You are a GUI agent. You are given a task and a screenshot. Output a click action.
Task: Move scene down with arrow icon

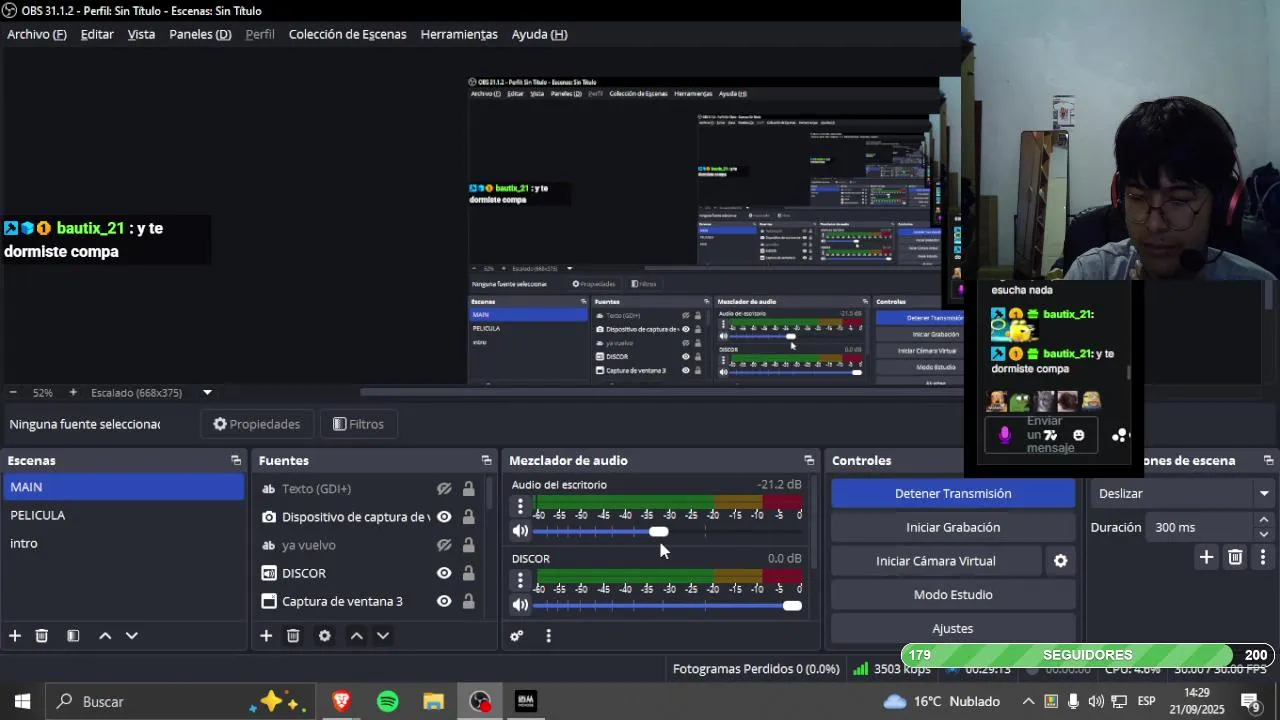coord(131,636)
